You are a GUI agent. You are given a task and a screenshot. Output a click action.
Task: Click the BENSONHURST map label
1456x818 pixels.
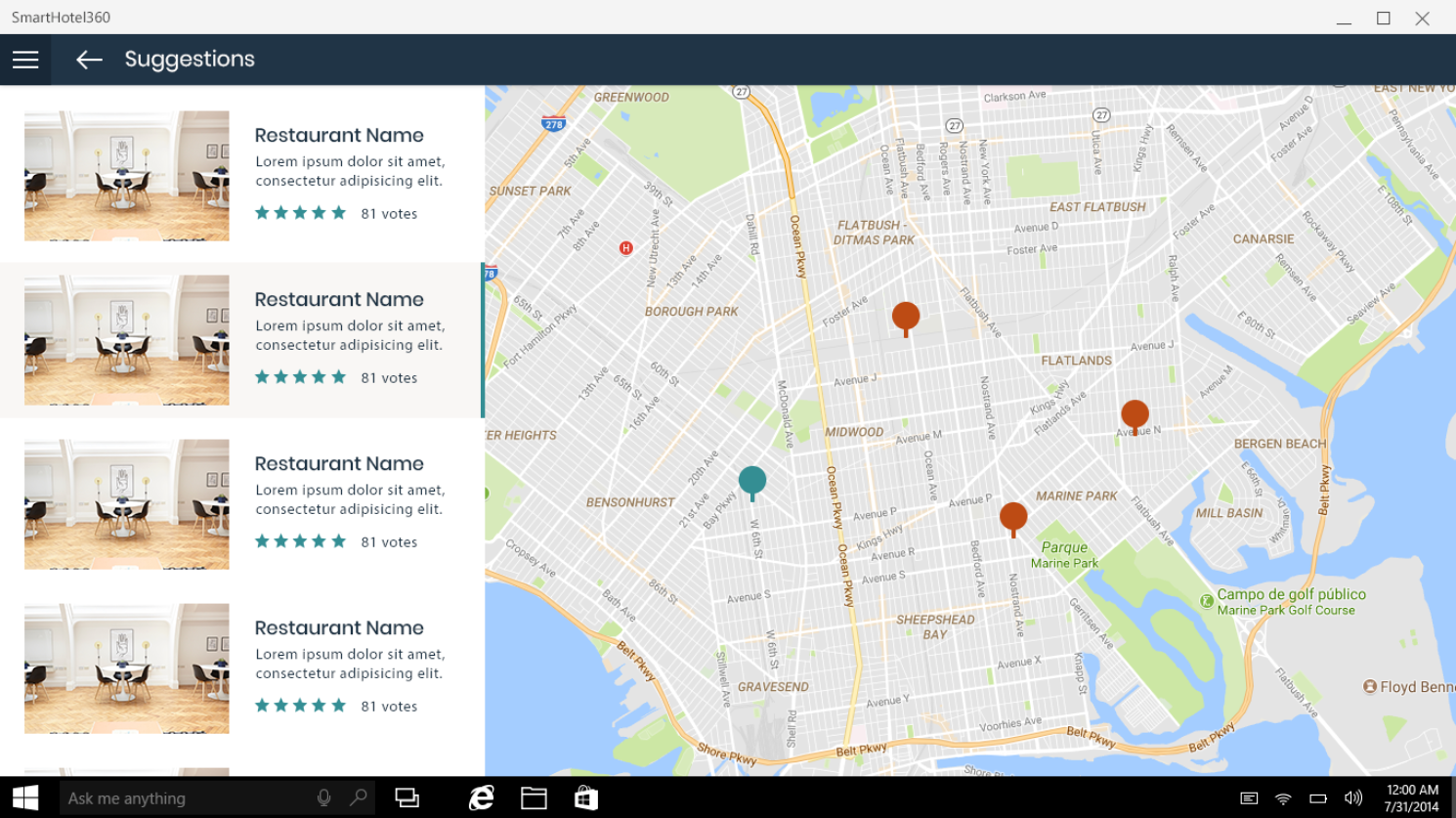click(630, 502)
